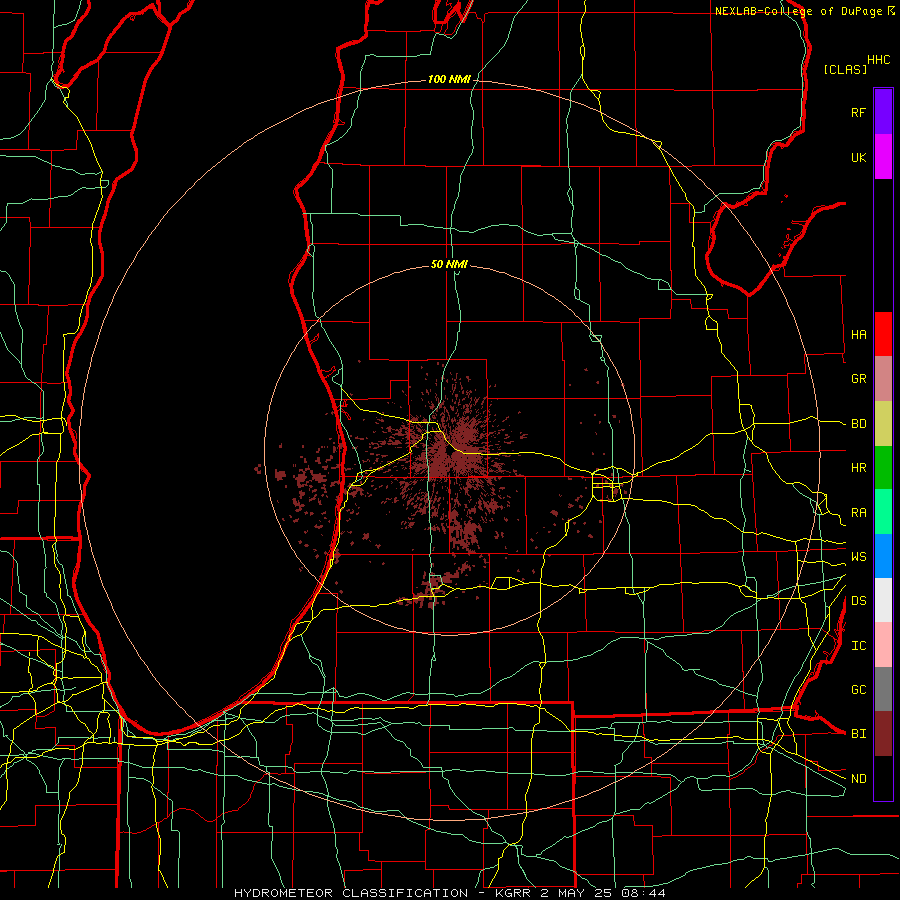Screen dimensions: 900x900
Task: Click the BD legend label
Action: coord(858,424)
